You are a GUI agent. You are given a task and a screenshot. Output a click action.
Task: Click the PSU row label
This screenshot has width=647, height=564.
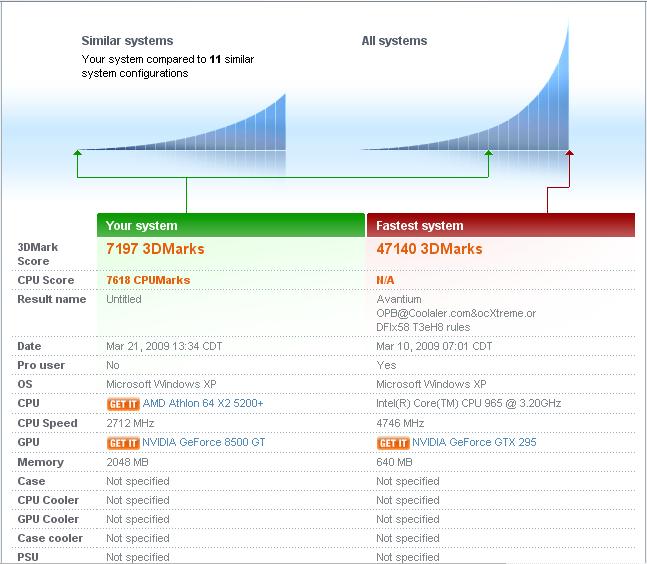(x=28, y=557)
